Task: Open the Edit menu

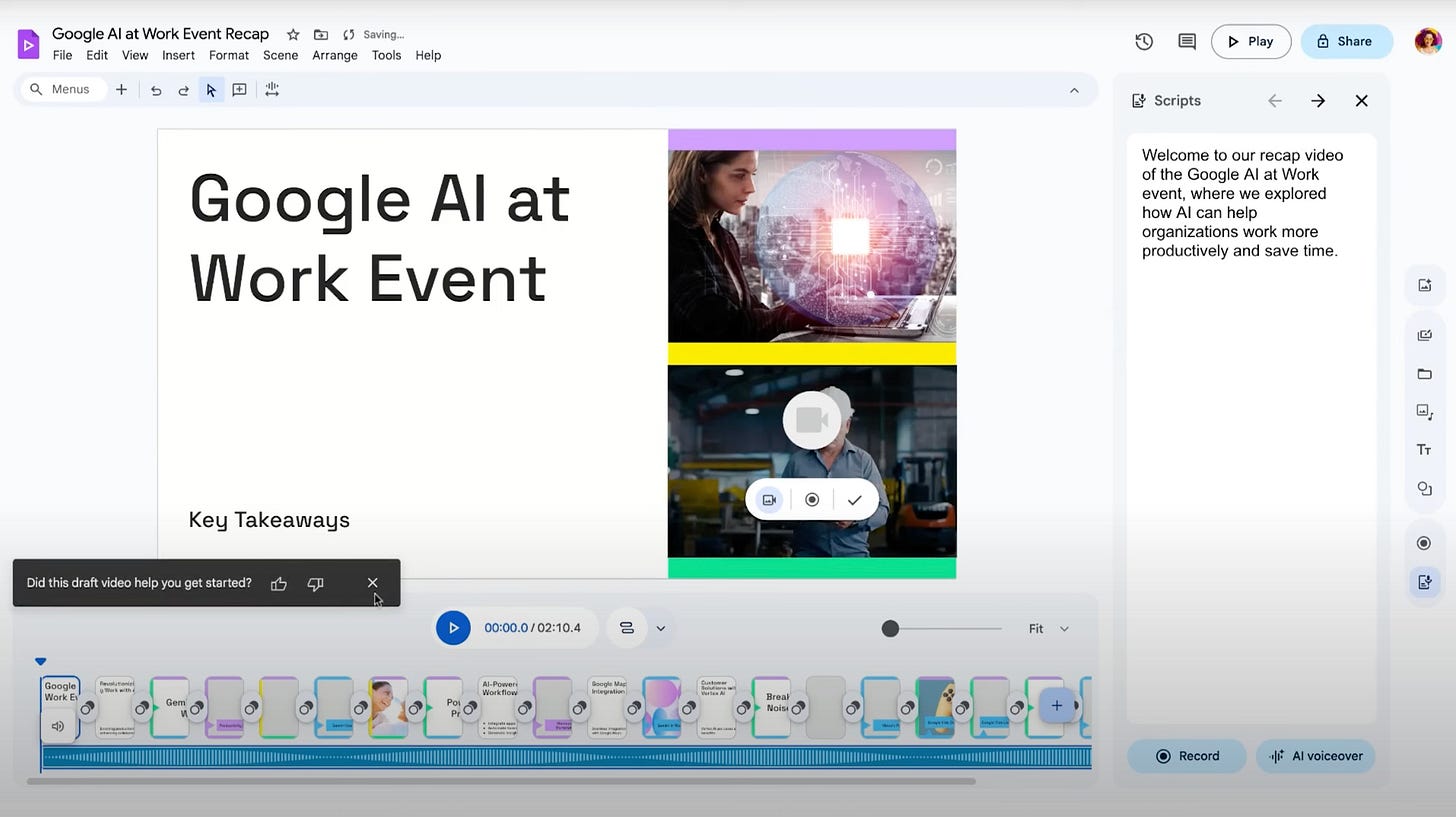Action: (x=97, y=56)
